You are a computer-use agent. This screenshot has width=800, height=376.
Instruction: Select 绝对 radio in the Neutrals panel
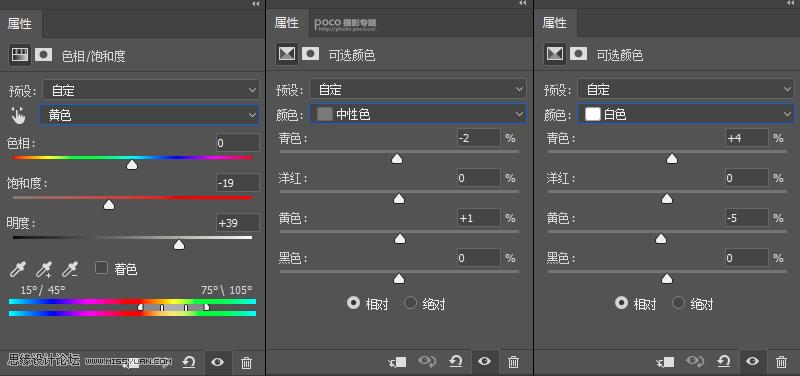click(411, 303)
